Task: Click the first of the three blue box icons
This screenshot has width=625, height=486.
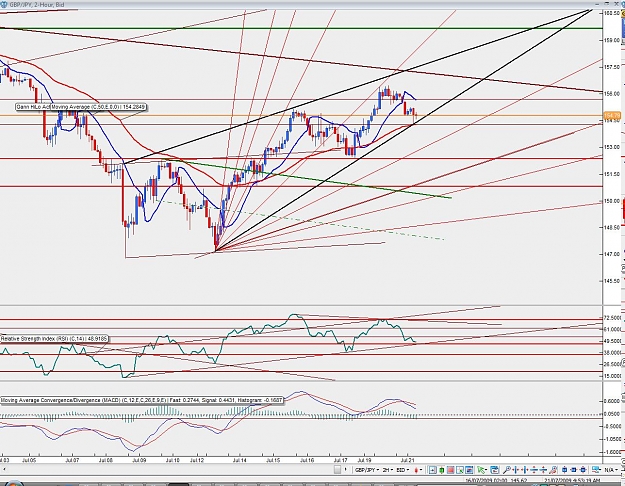Action: coord(564,470)
